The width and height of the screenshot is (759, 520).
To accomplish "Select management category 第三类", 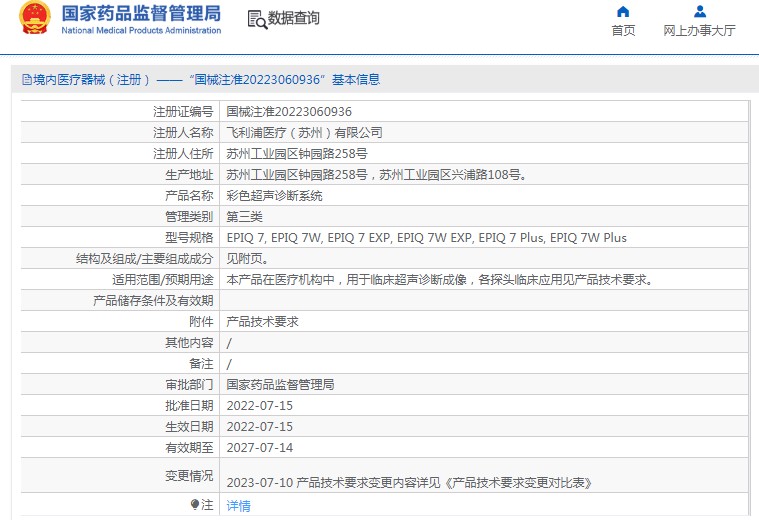I will pyautogui.click(x=244, y=217).
